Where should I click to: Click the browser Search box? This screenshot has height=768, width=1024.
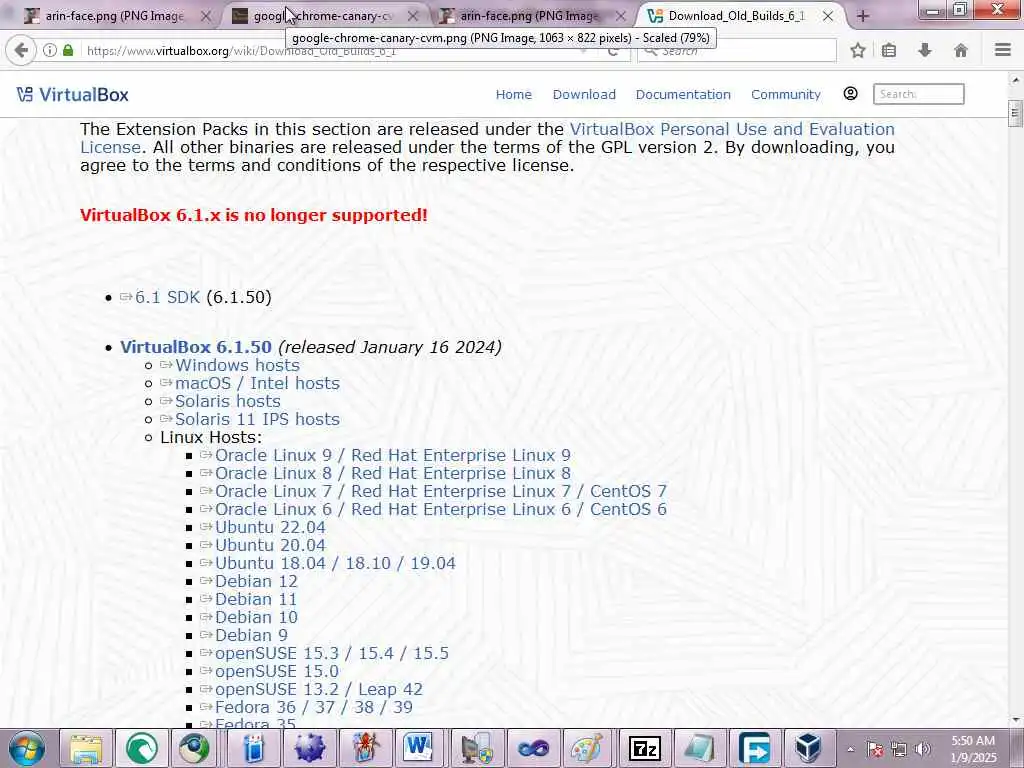(737, 50)
